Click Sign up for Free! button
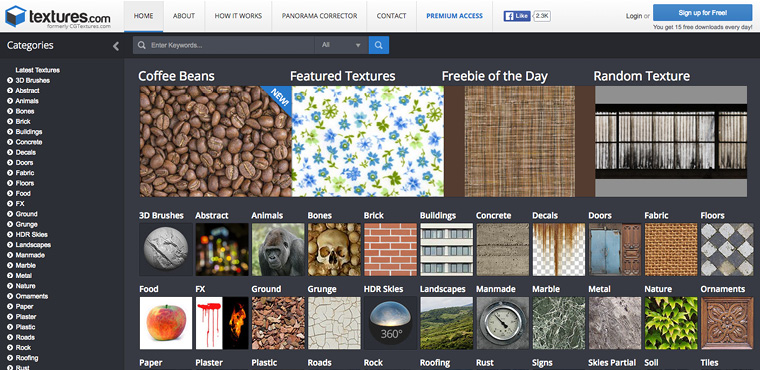 coord(702,13)
